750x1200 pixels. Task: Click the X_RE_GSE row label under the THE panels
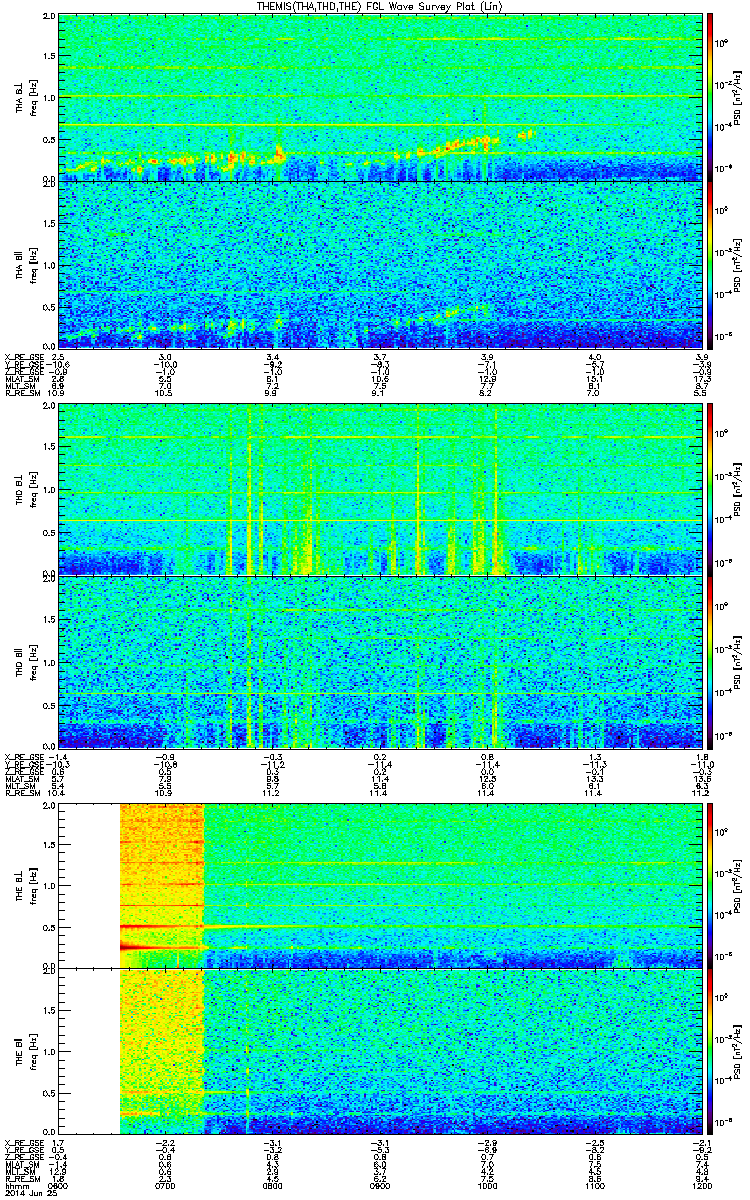(23, 1143)
